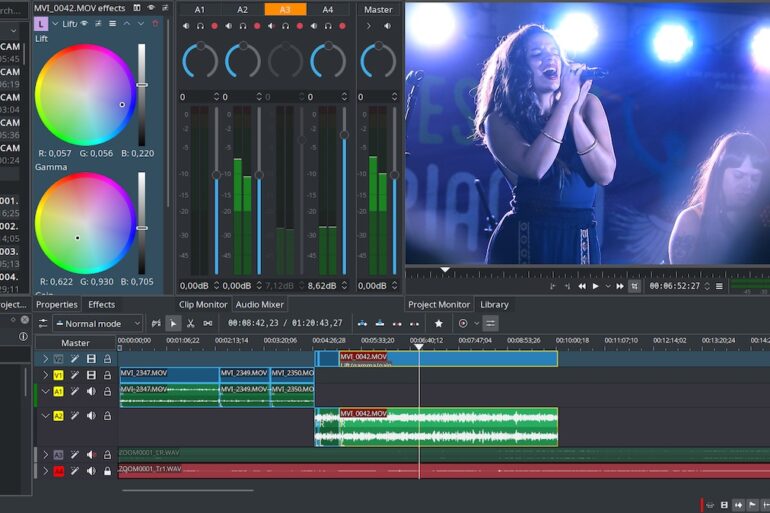Collapse the A1 track chevron
This screenshot has height=513, width=770.
[x=45, y=391]
